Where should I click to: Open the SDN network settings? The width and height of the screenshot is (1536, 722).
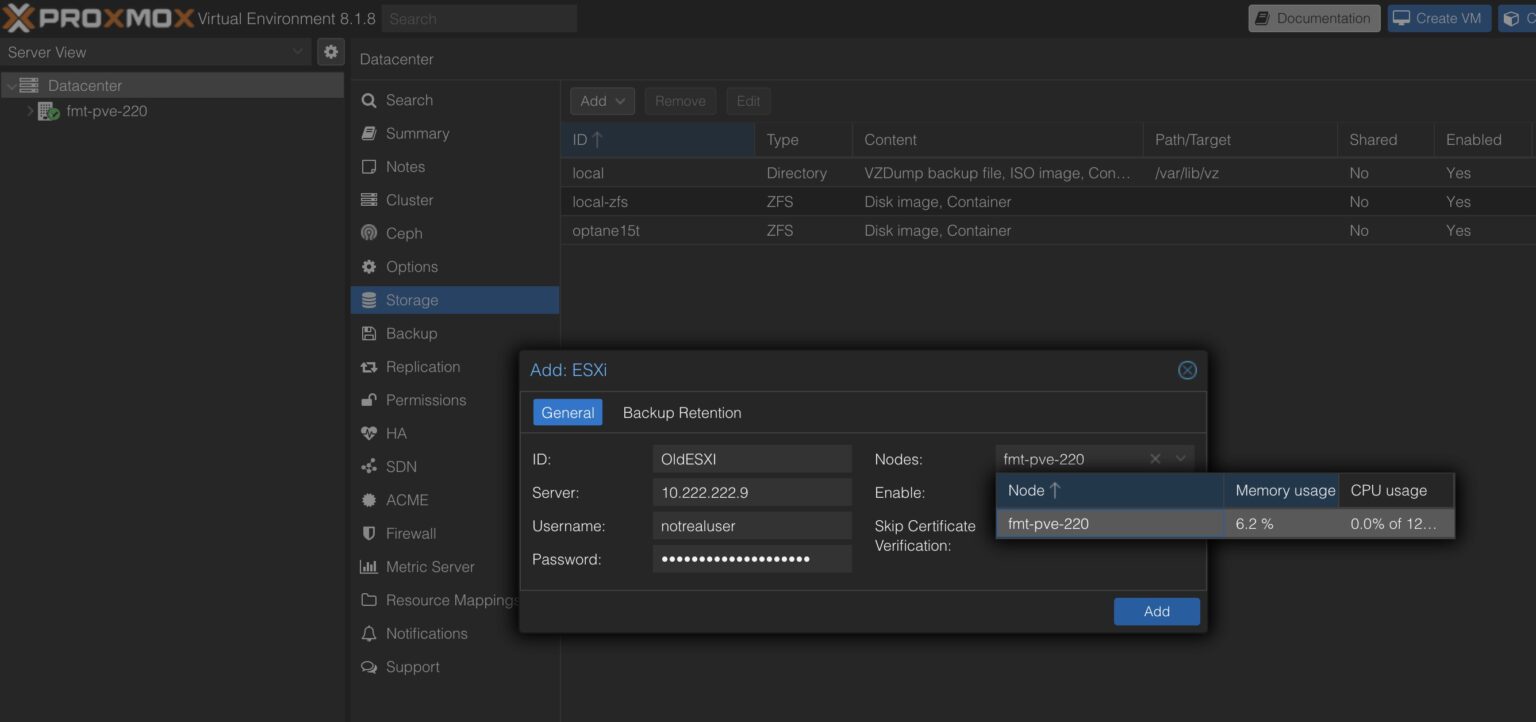point(401,466)
